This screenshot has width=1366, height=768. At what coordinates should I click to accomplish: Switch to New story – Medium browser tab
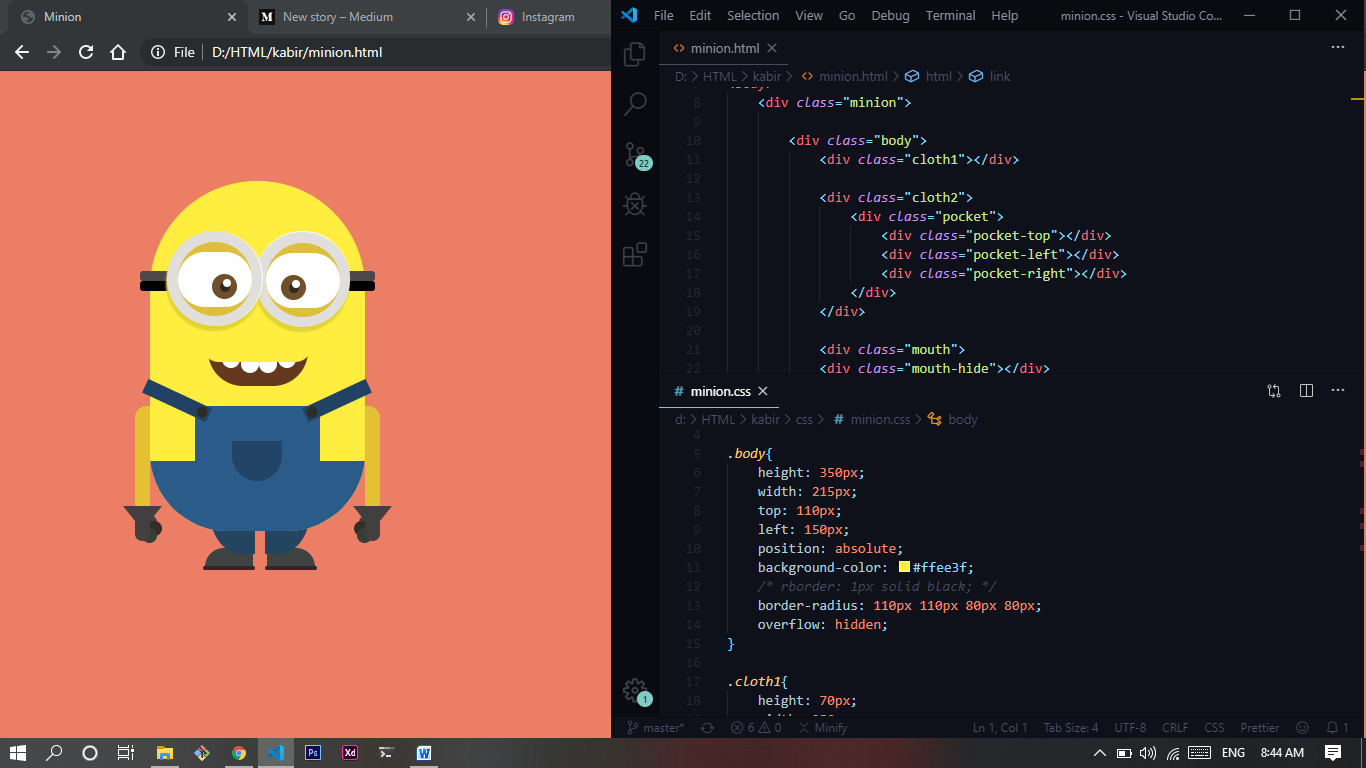click(338, 17)
